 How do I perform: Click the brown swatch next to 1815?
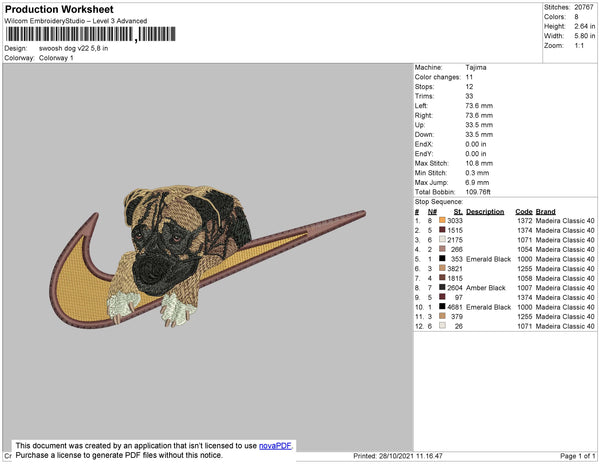(442, 278)
